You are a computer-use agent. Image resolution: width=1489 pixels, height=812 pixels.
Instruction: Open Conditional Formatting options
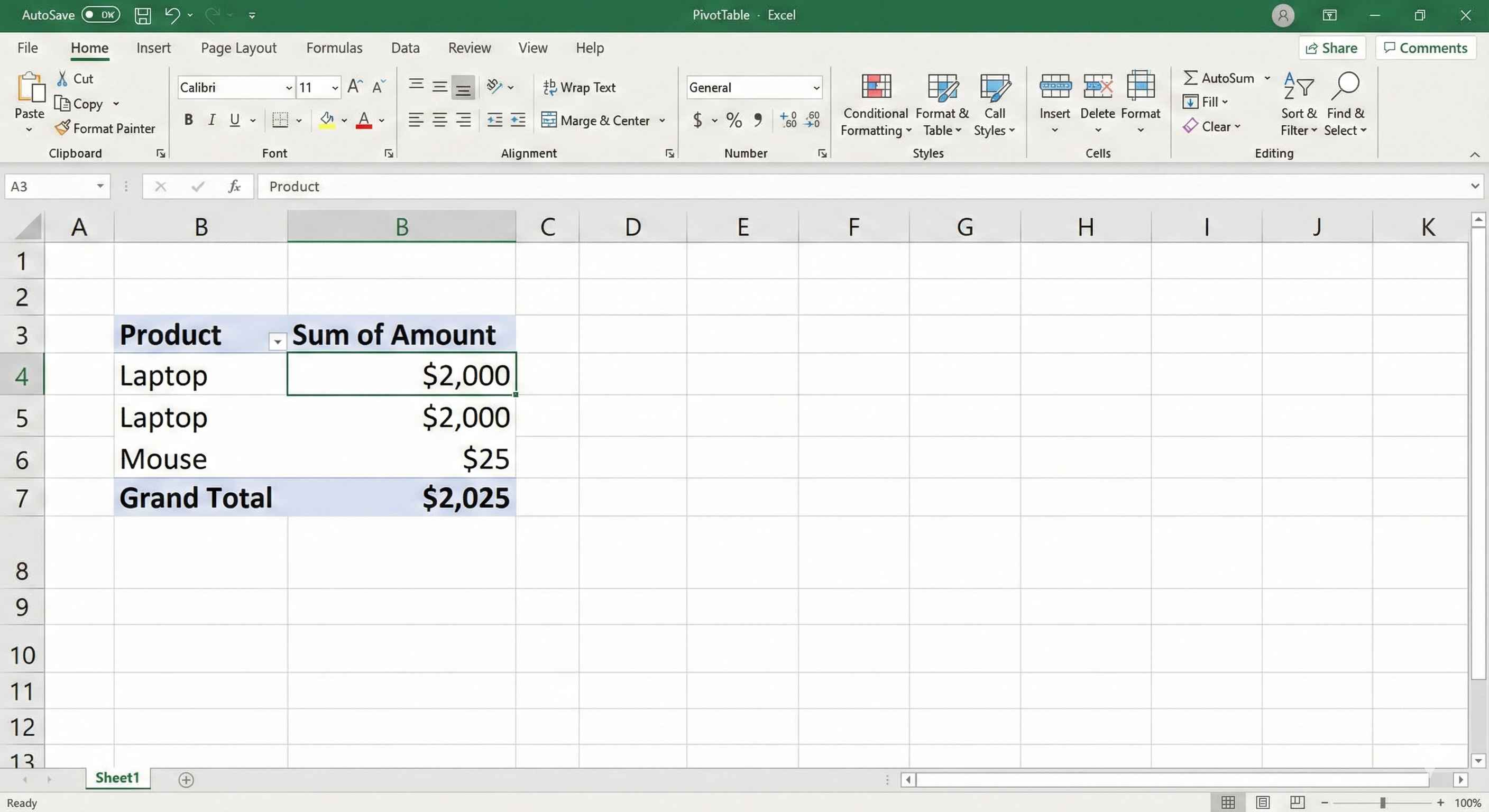click(x=875, y=103)
